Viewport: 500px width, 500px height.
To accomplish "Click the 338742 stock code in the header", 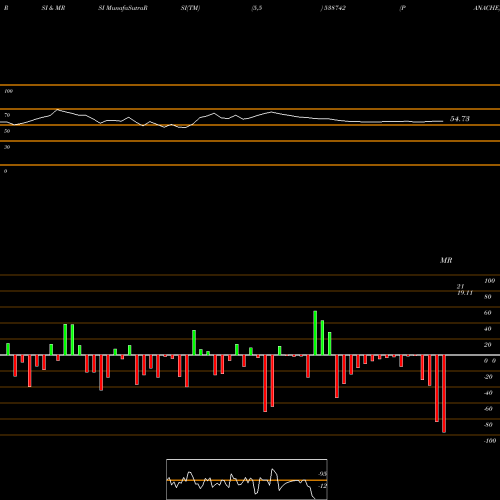I will 334,8.
